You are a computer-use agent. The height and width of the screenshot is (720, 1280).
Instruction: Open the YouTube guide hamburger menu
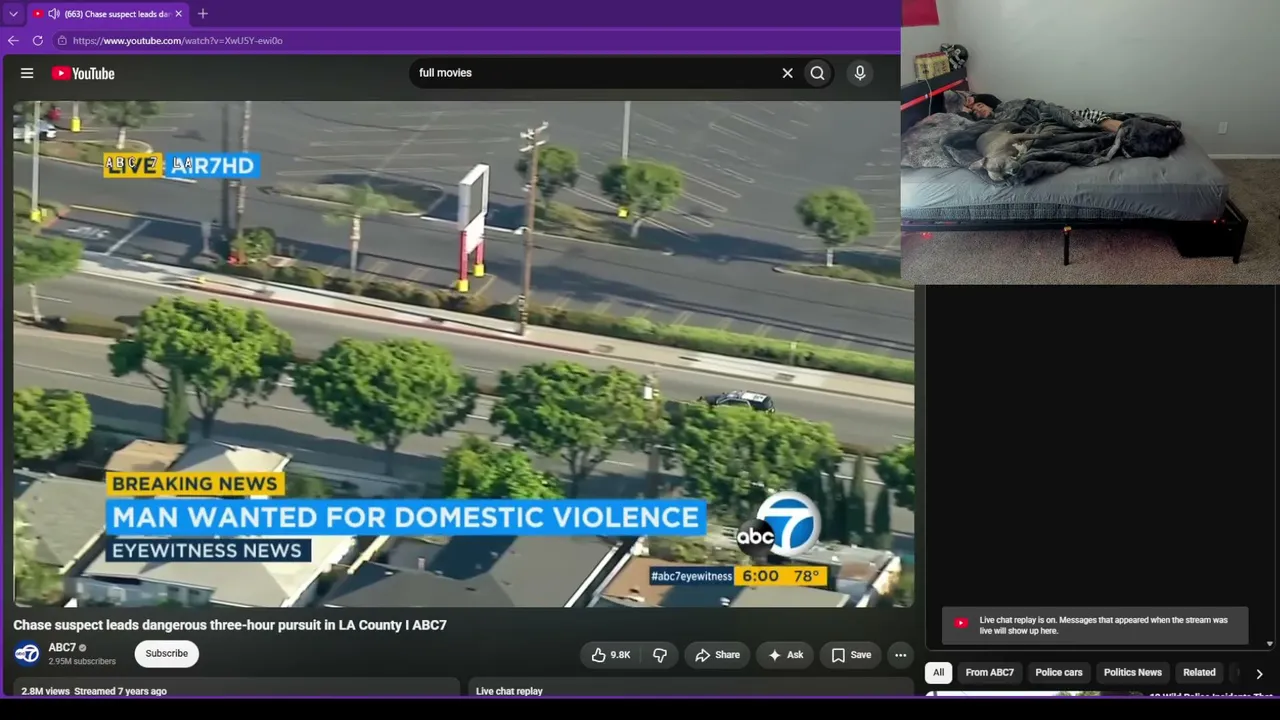(x=27, y=73)
